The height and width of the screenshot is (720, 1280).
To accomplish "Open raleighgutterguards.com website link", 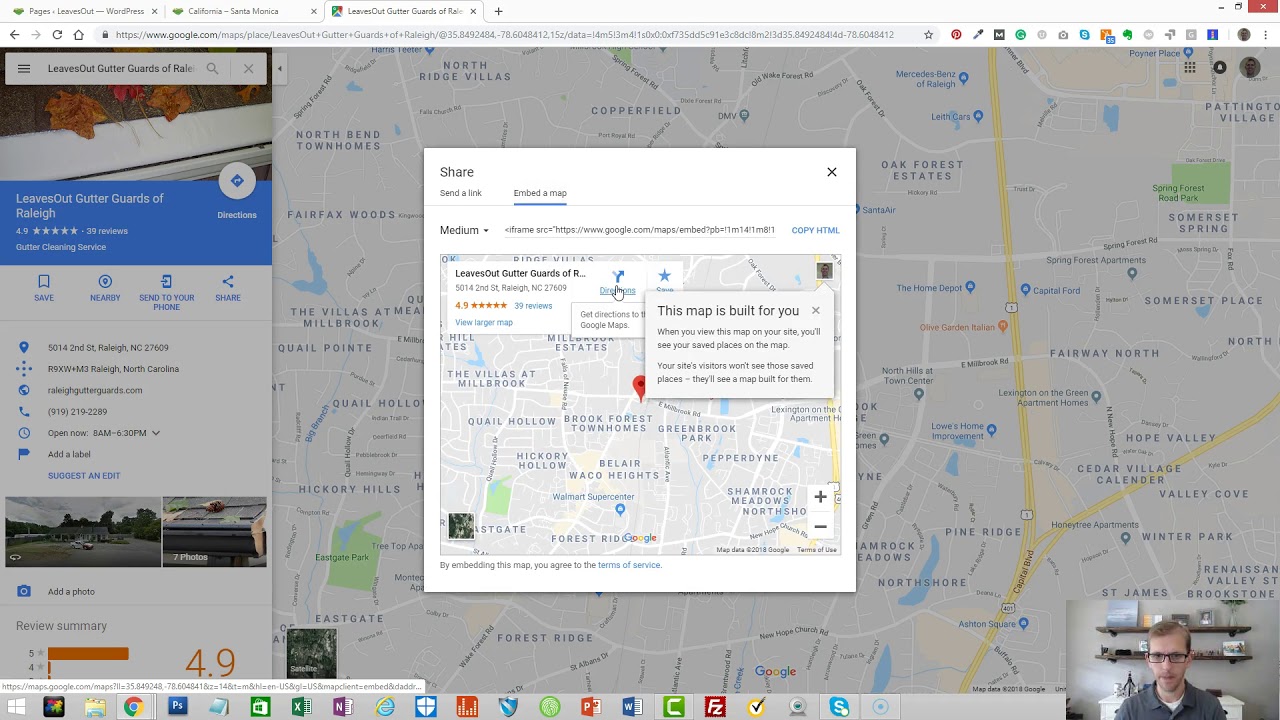I will pos(95,390).
